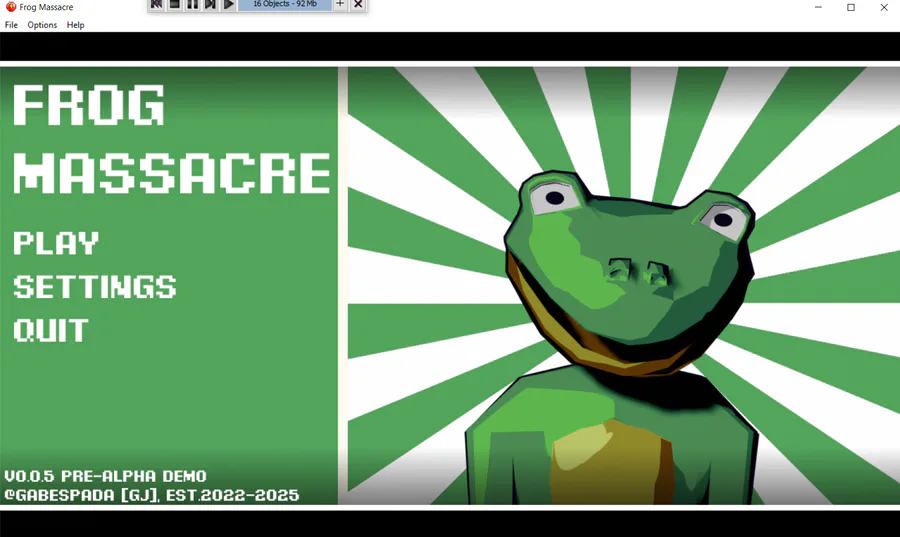This screenshot has width=900, height=537.
Task: Click the Frog Massacre app icon in the title bar
Action: coord(10,7)
